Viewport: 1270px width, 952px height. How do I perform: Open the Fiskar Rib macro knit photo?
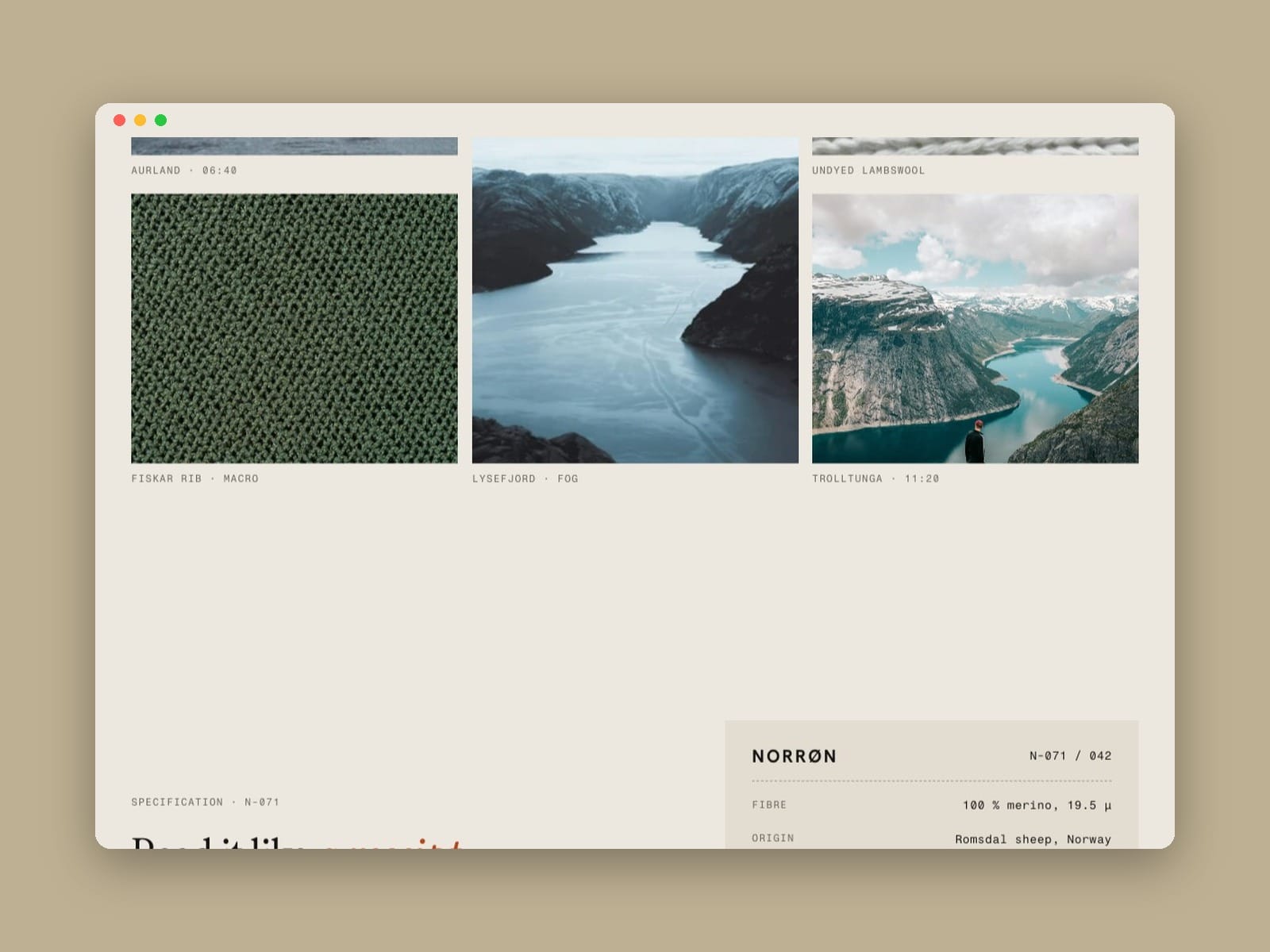click(294, 328)
